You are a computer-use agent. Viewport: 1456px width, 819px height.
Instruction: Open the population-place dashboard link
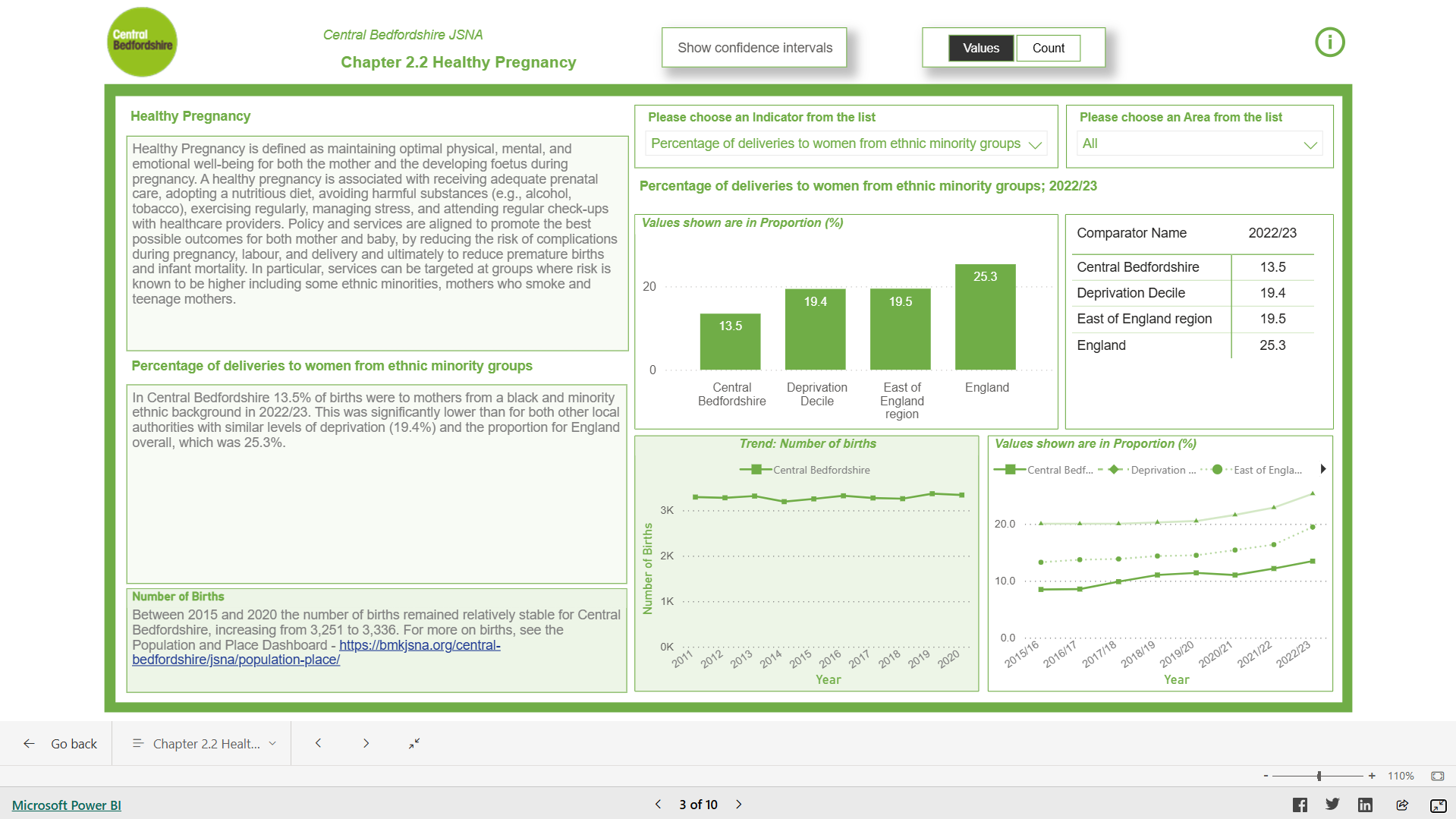[316, 653]
